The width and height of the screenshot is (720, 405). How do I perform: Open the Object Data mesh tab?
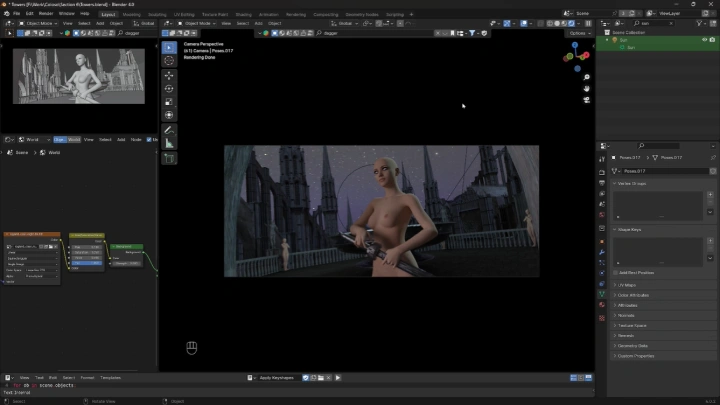click(x=602, y=294)
